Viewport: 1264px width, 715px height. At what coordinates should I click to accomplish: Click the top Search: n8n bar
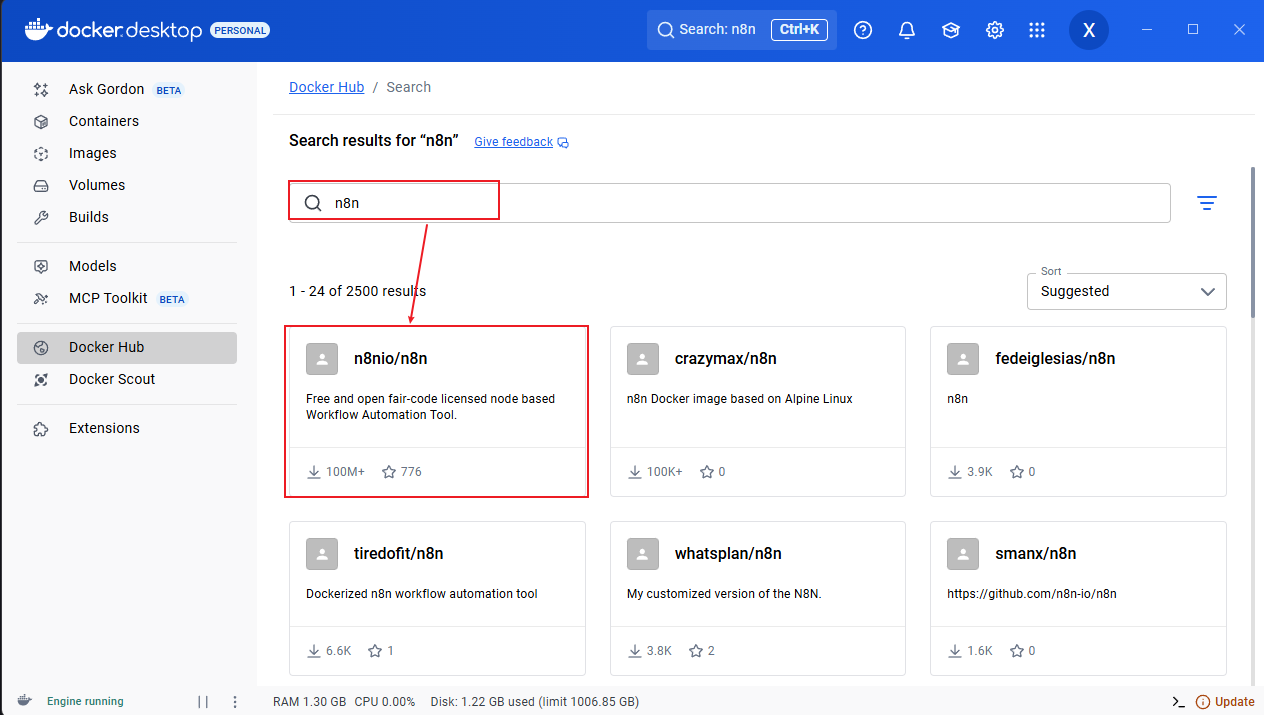pyautogui.click(x=741, y=30)
